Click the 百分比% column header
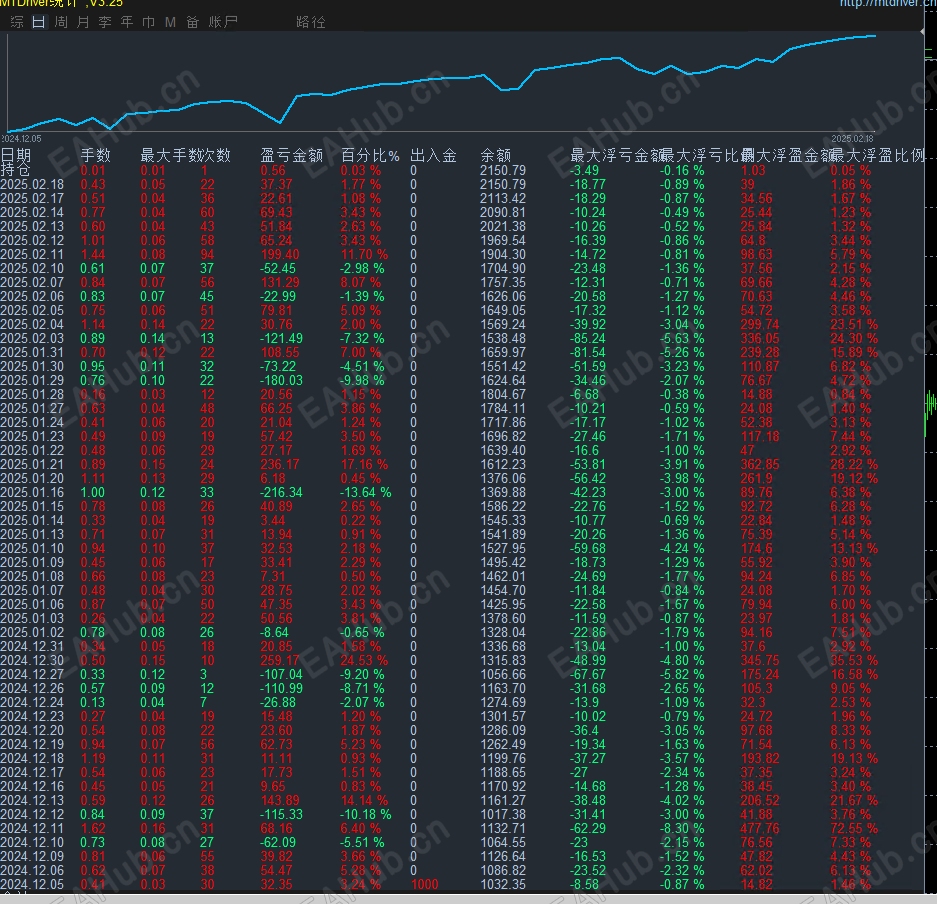Screen dimensions: 937x904 click(370, 155)
